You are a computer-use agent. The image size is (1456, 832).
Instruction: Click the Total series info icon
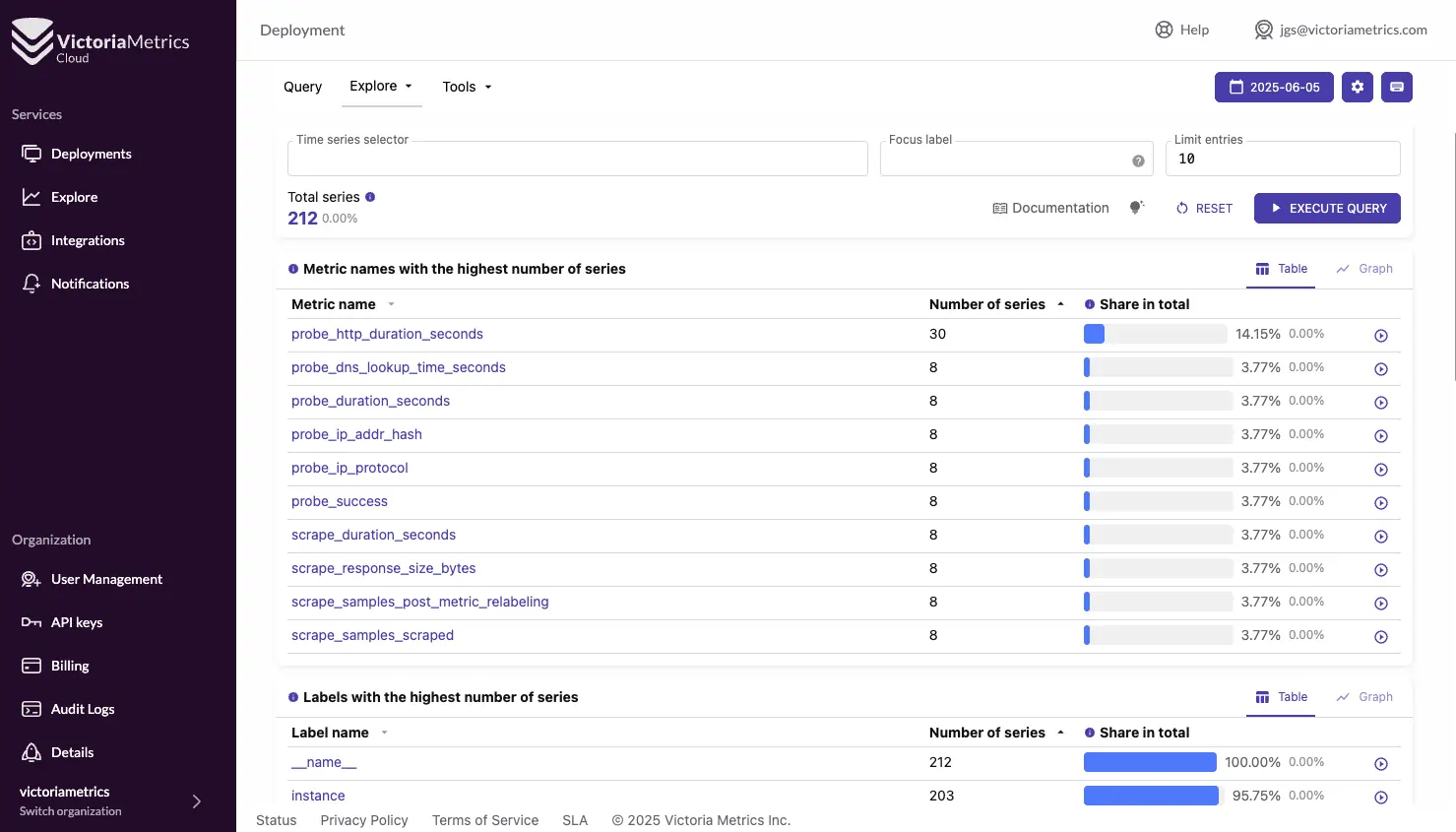click(x=370, y=197)
